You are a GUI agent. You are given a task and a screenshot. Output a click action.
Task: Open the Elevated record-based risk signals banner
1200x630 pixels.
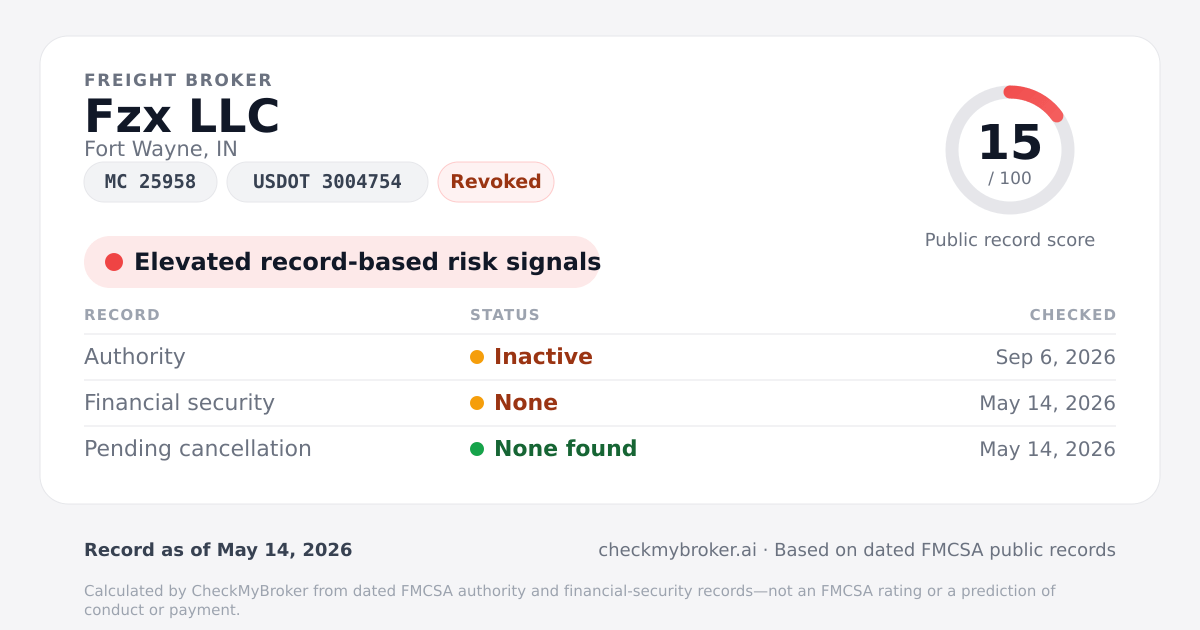tap(342, 262)
